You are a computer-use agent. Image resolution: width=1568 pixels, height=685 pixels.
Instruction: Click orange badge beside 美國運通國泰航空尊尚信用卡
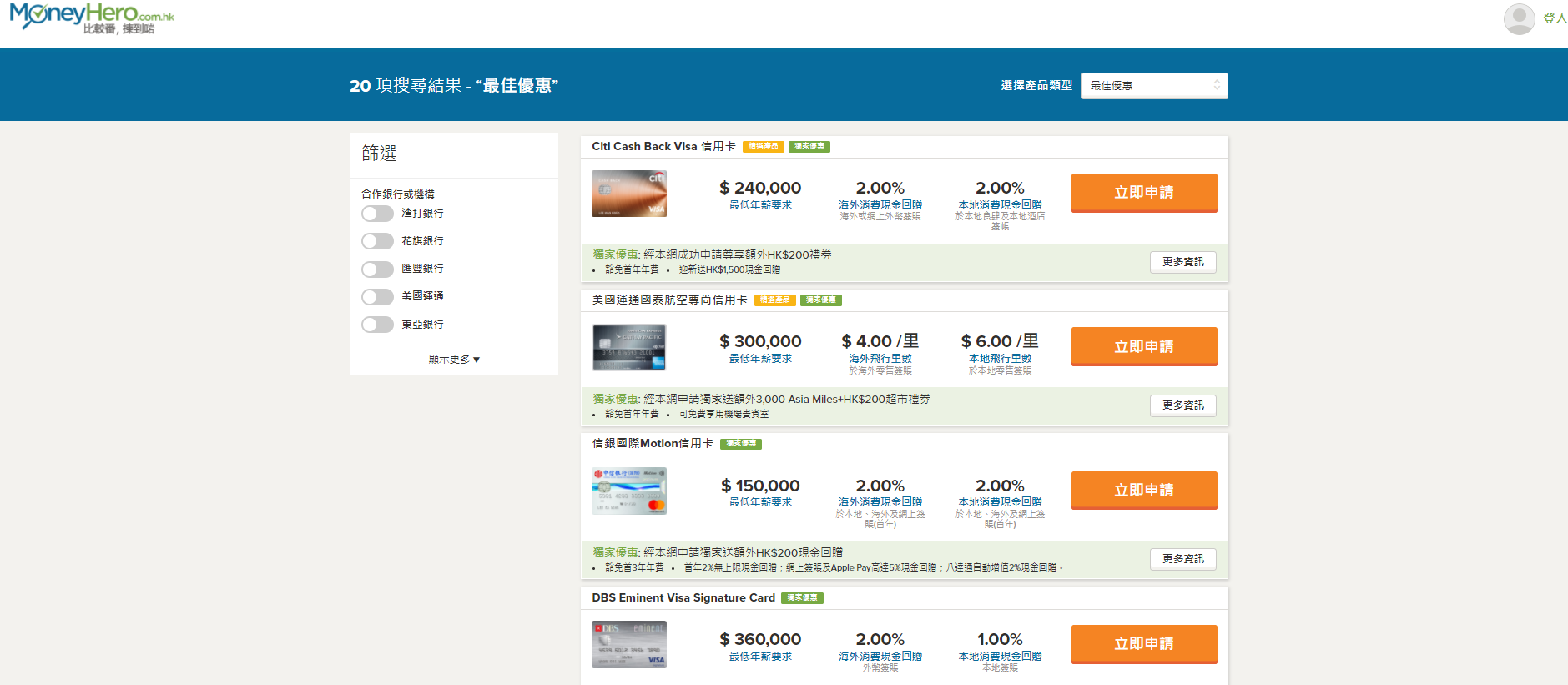774,300
